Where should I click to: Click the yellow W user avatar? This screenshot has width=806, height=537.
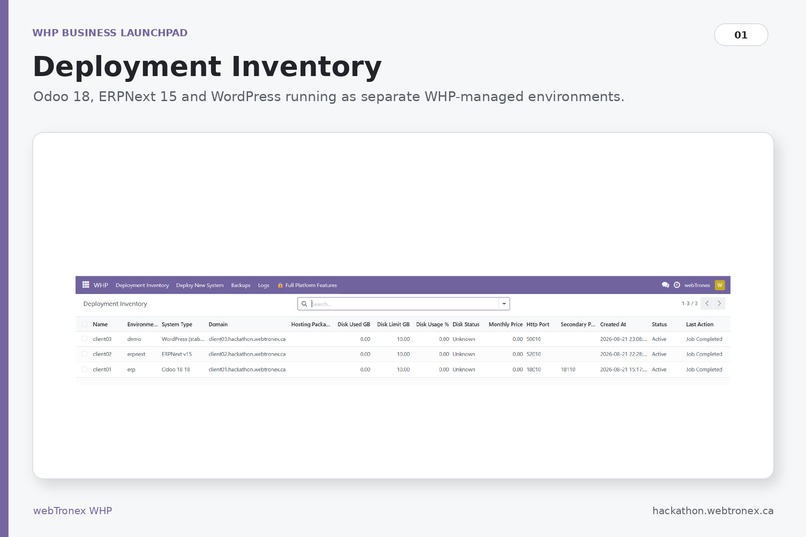[x=720, y=285]
